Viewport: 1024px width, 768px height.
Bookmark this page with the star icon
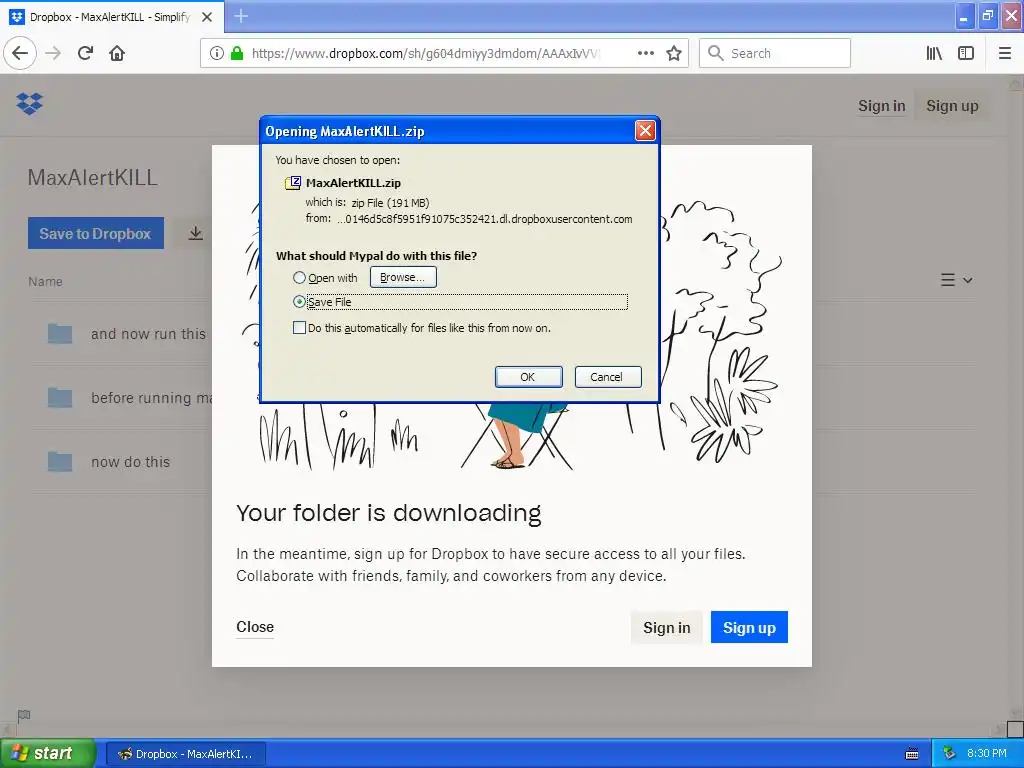[x=674, y=53]
